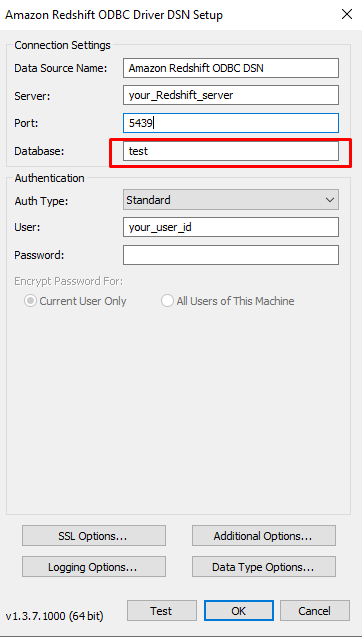
Task: Click the Auth Type label
Action: (41, 201)
